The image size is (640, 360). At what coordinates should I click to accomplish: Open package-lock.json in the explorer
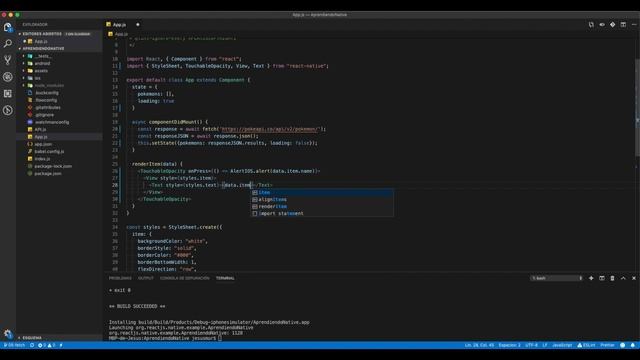[x=53, y=166]
